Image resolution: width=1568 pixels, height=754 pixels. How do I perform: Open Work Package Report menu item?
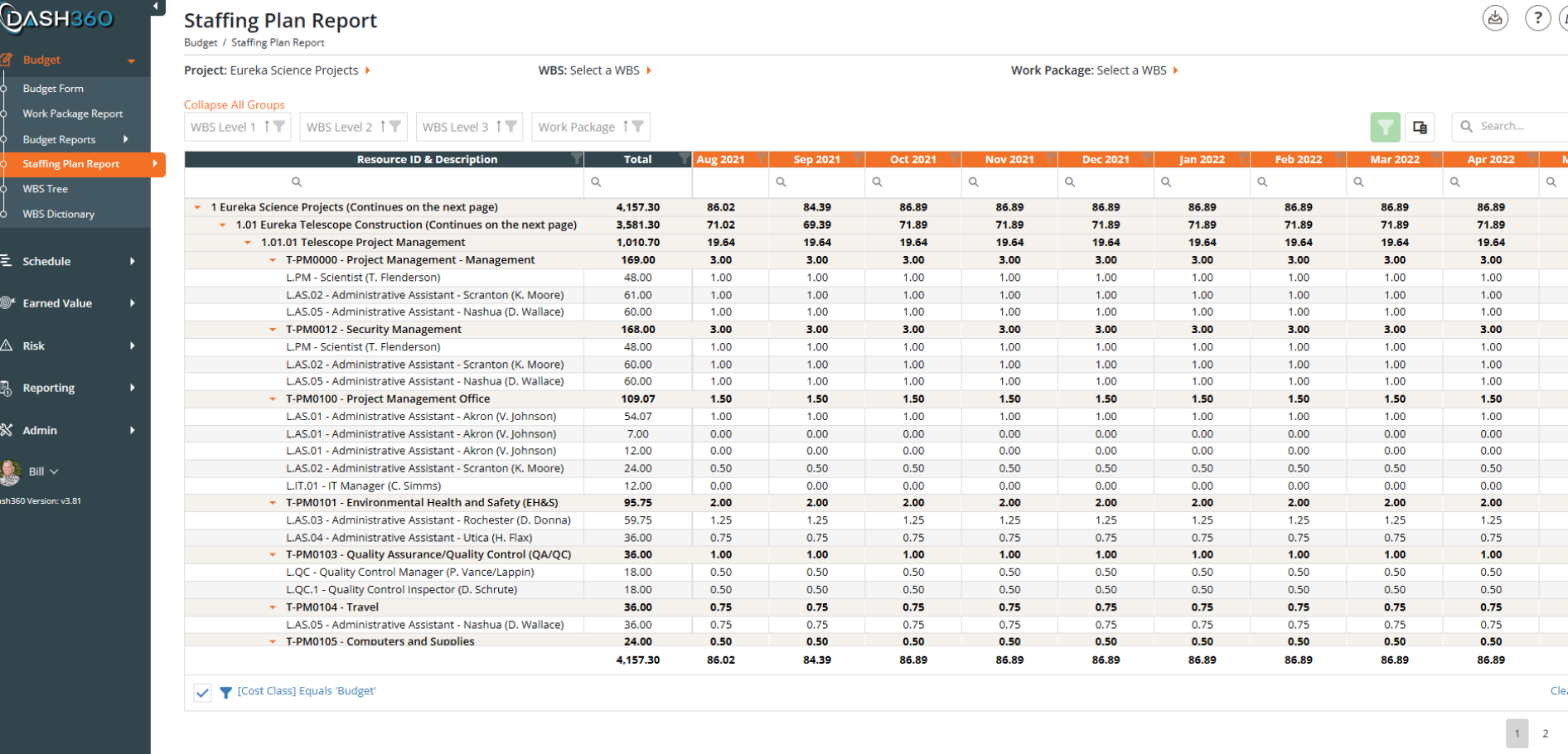73,114
